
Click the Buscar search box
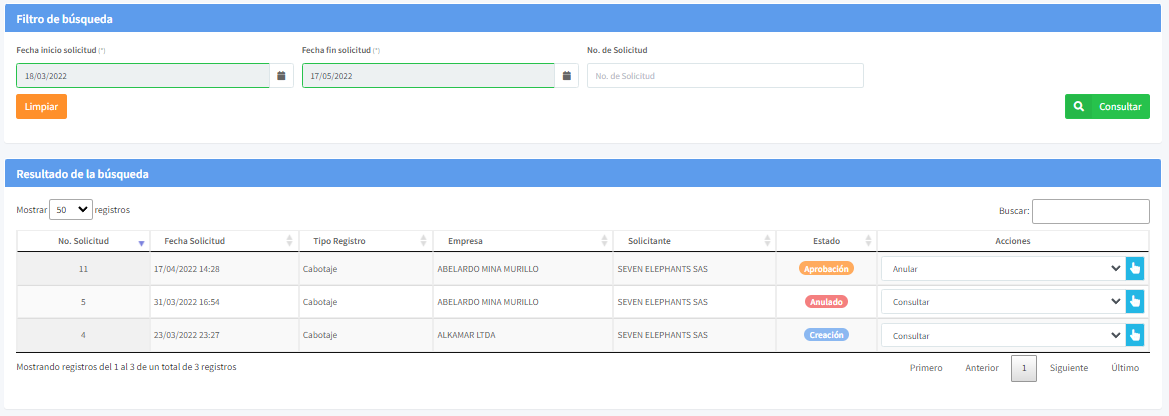1090,211
